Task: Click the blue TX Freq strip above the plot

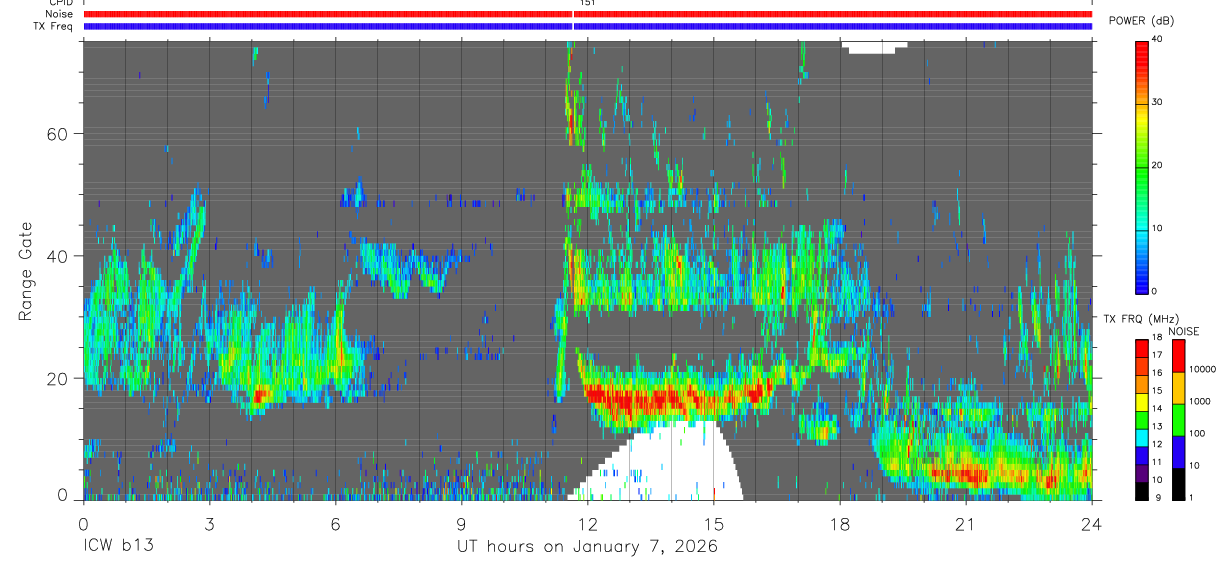Action: (x=588, y=26)
